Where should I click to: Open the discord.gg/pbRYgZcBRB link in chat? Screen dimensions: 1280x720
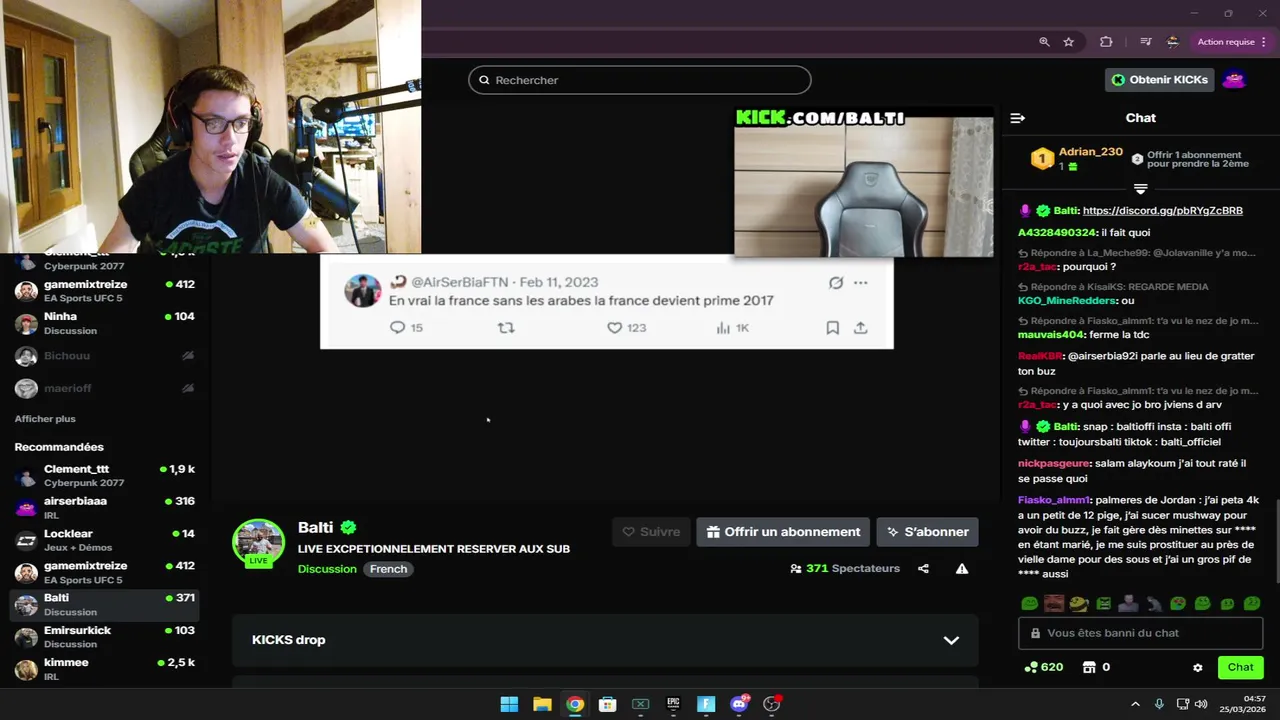pos(1163,211)
